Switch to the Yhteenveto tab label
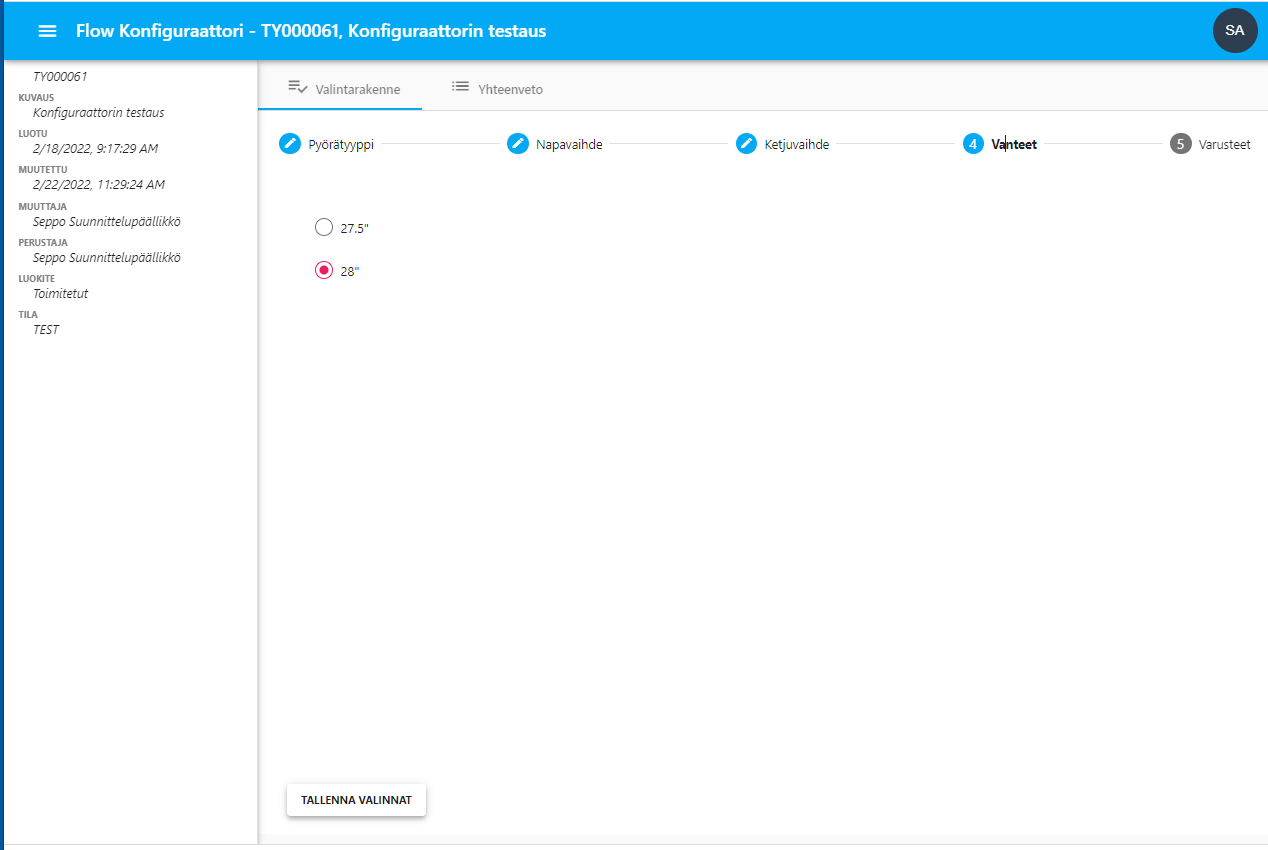This screenshot has height=850, width=1268. (511, 89)
